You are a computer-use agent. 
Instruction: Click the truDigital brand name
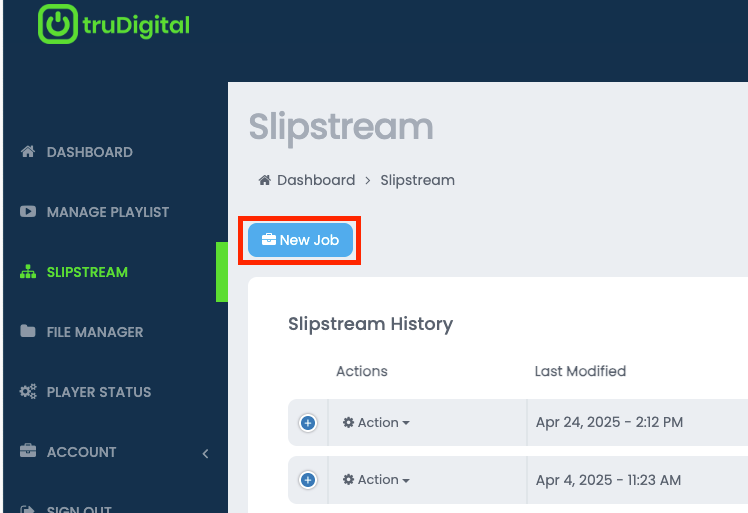pos(136,26)
